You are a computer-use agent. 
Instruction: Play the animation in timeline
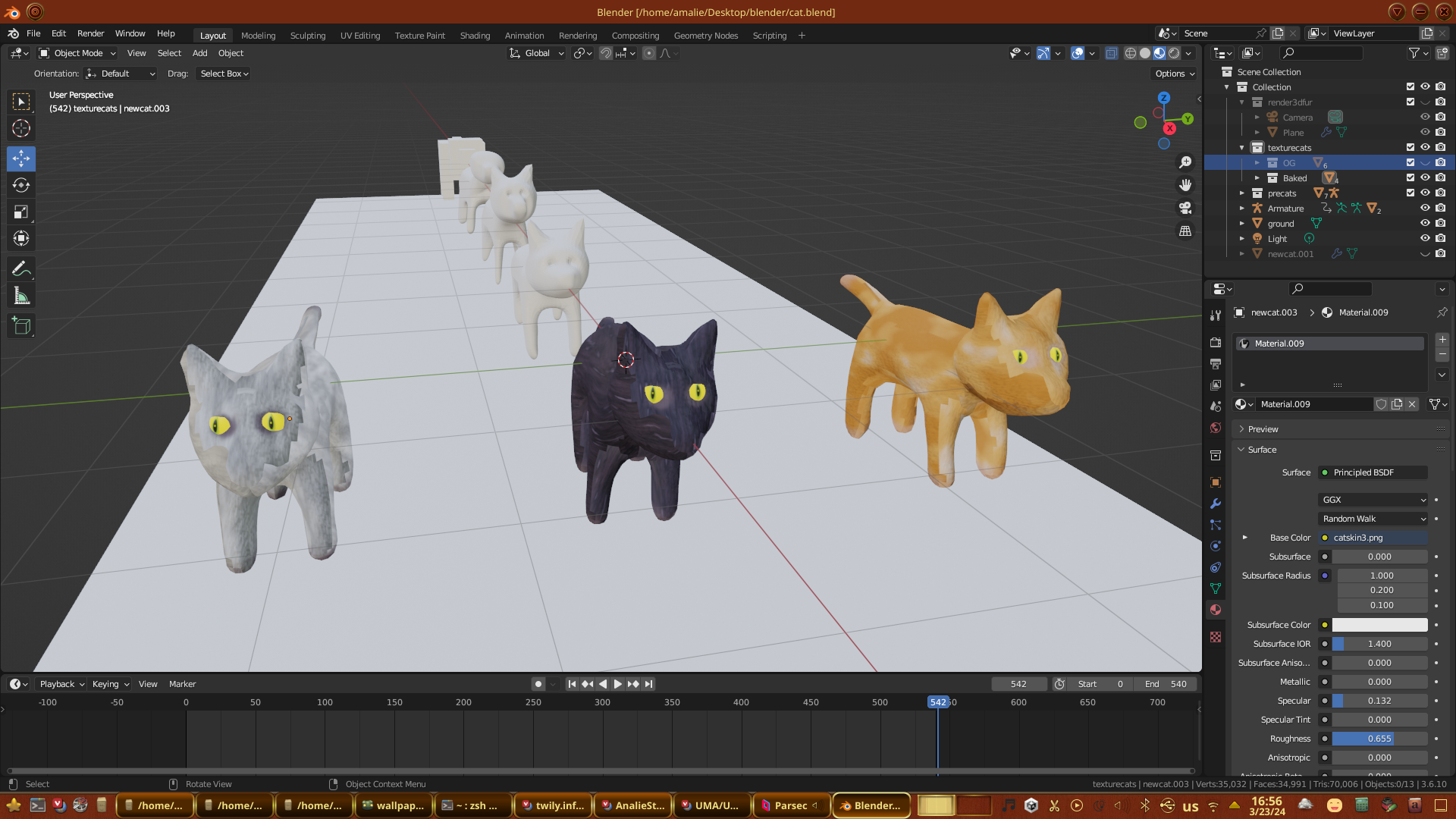617,684
